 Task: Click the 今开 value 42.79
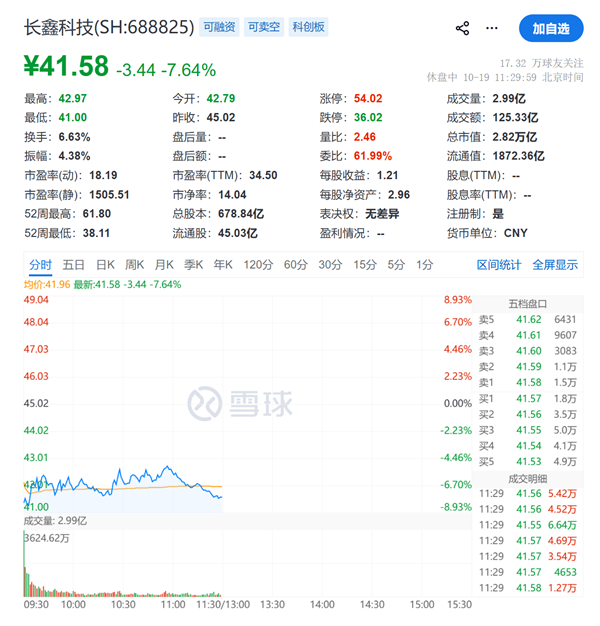[221, 99]
